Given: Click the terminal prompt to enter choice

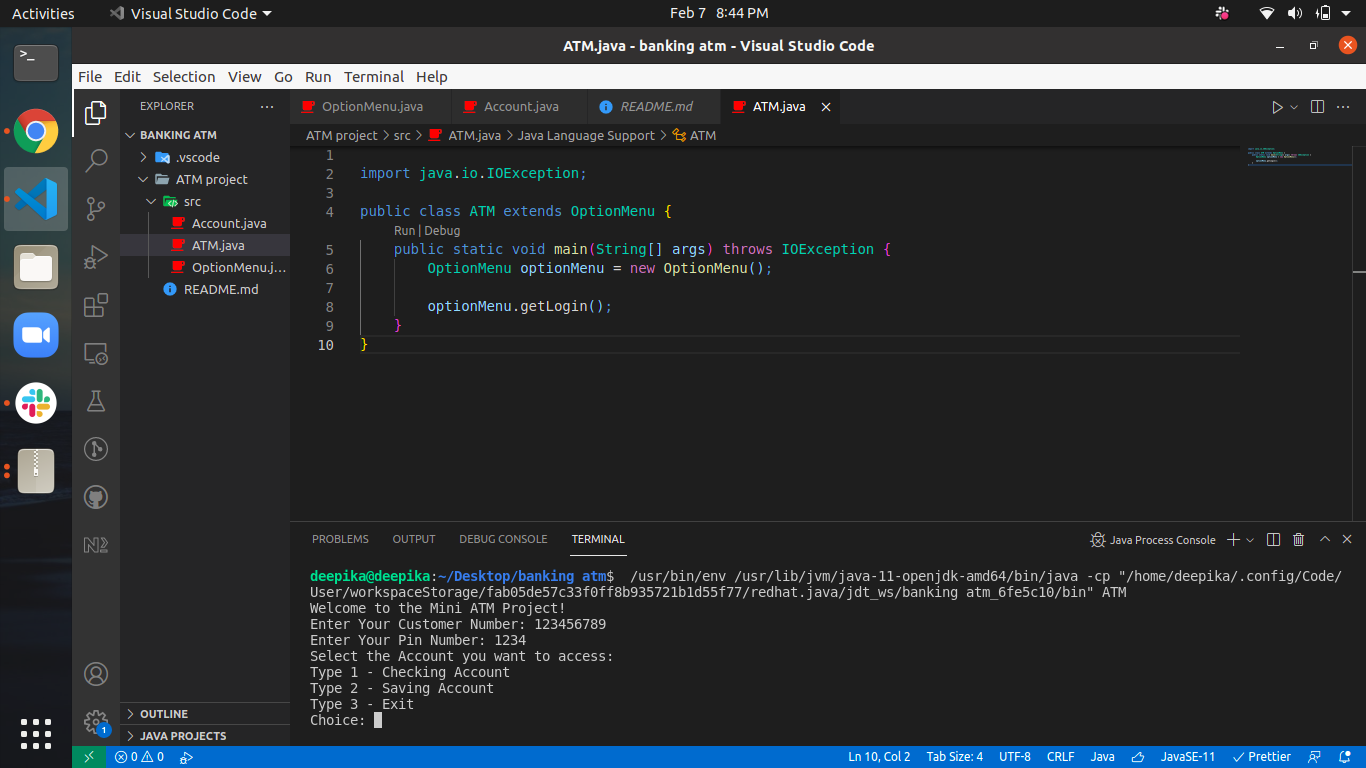Looking at the screenshot, I should 380,720.
